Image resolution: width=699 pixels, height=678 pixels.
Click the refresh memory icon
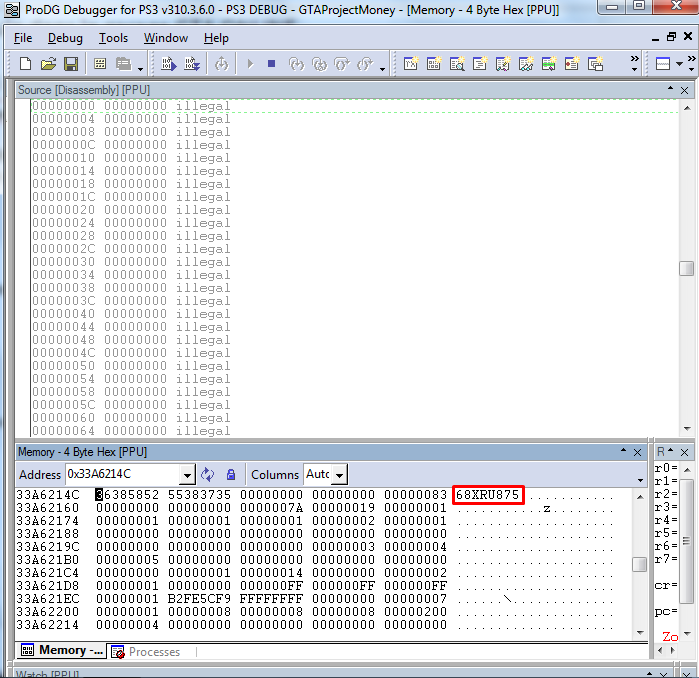pyautogui.click(x=207, y=475)
